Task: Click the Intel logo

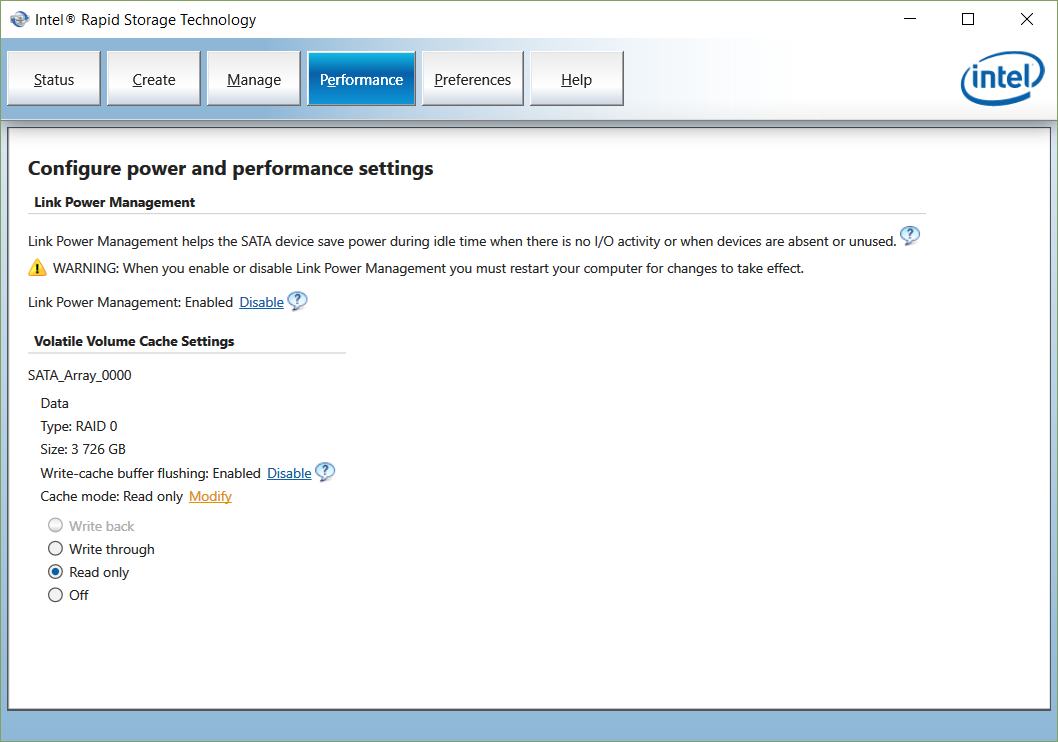Action: [1002, 79]
